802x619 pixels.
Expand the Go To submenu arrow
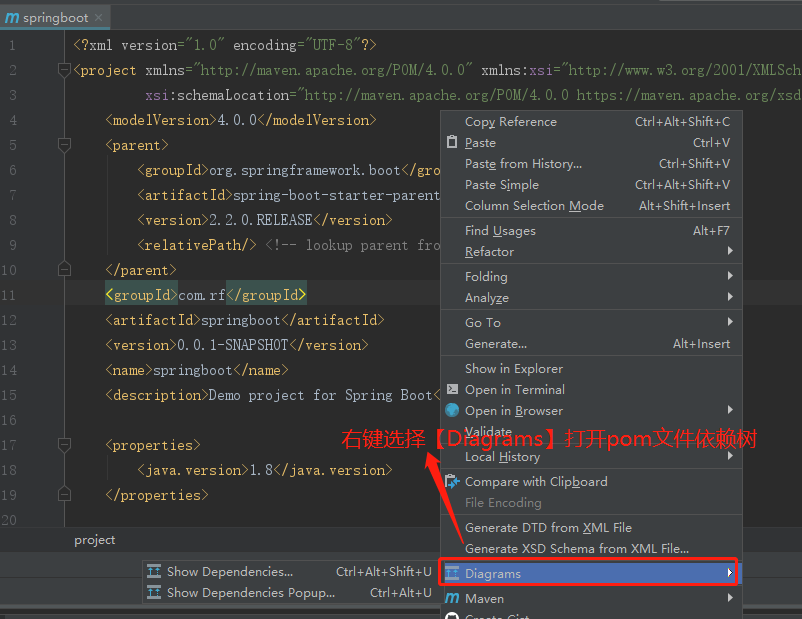pos(730,322)
